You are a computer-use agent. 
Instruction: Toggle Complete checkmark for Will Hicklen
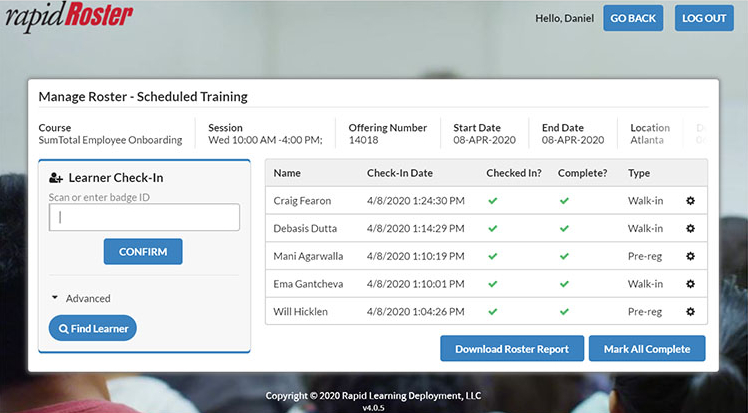pos(564,312)
